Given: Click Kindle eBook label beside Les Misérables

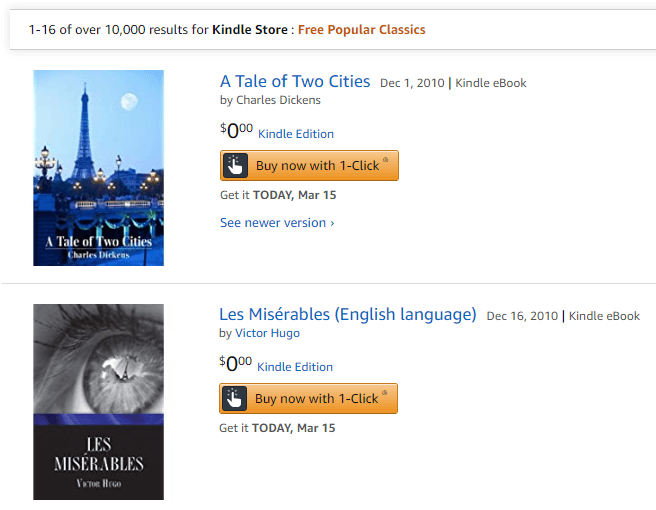Looking at the screenshot, I should tap(604, 316).
